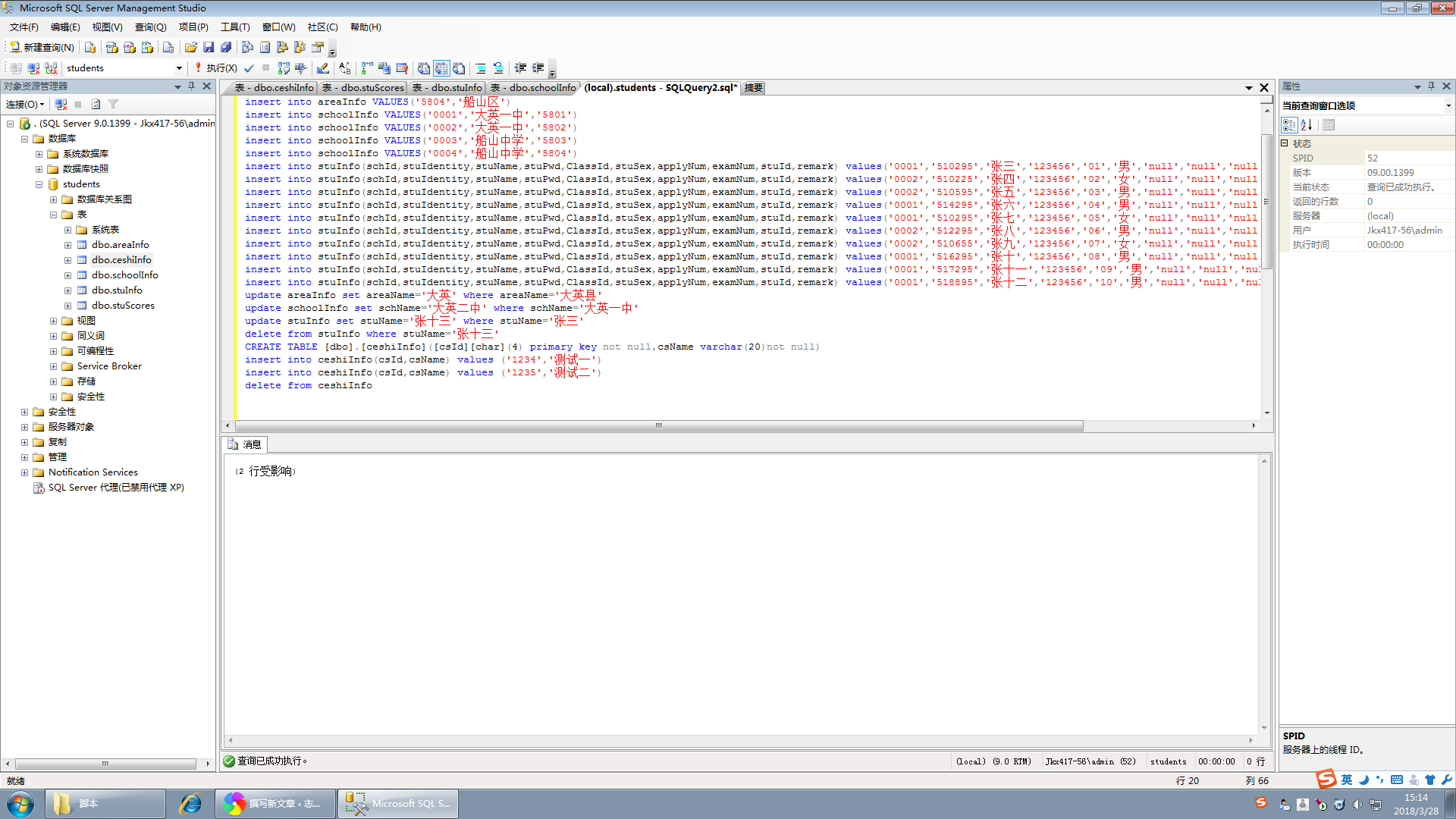Viewport: 1456px width, 819px height.
Task: Expand the dbo.areaInfo table node
Action: (x=67, y=245)
